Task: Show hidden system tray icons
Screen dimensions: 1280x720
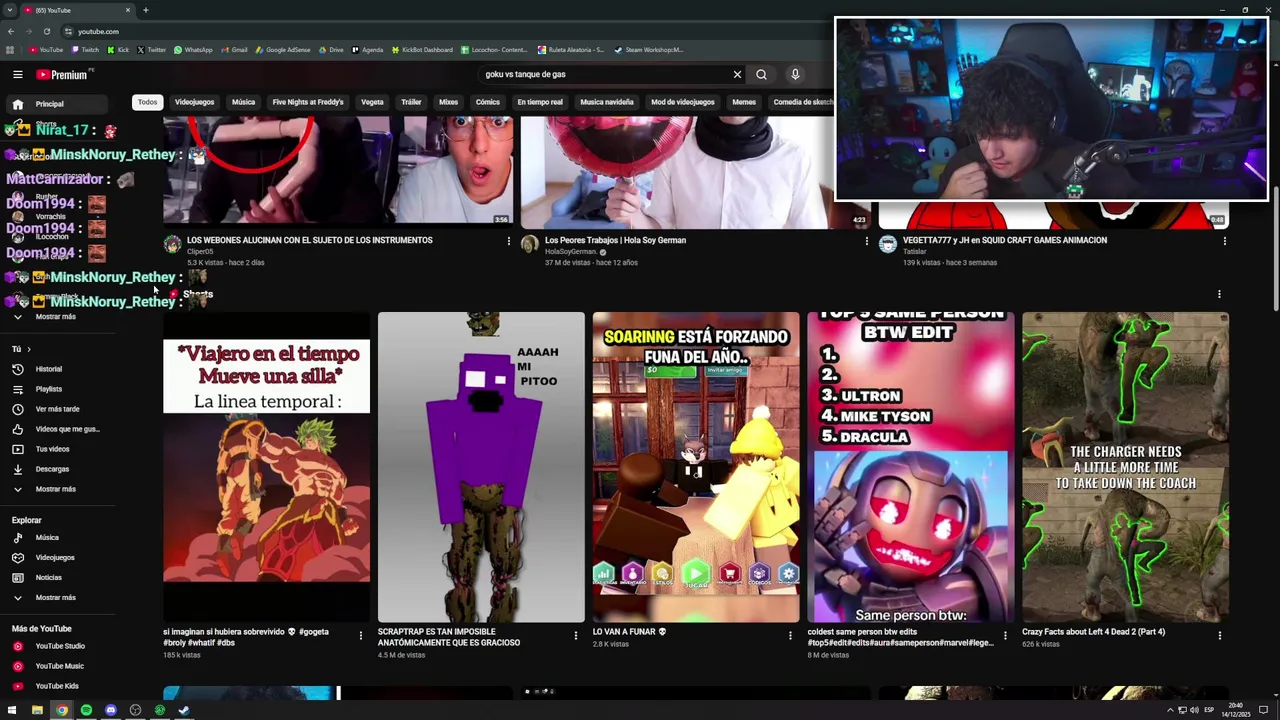Action: tap(1170, 710)
